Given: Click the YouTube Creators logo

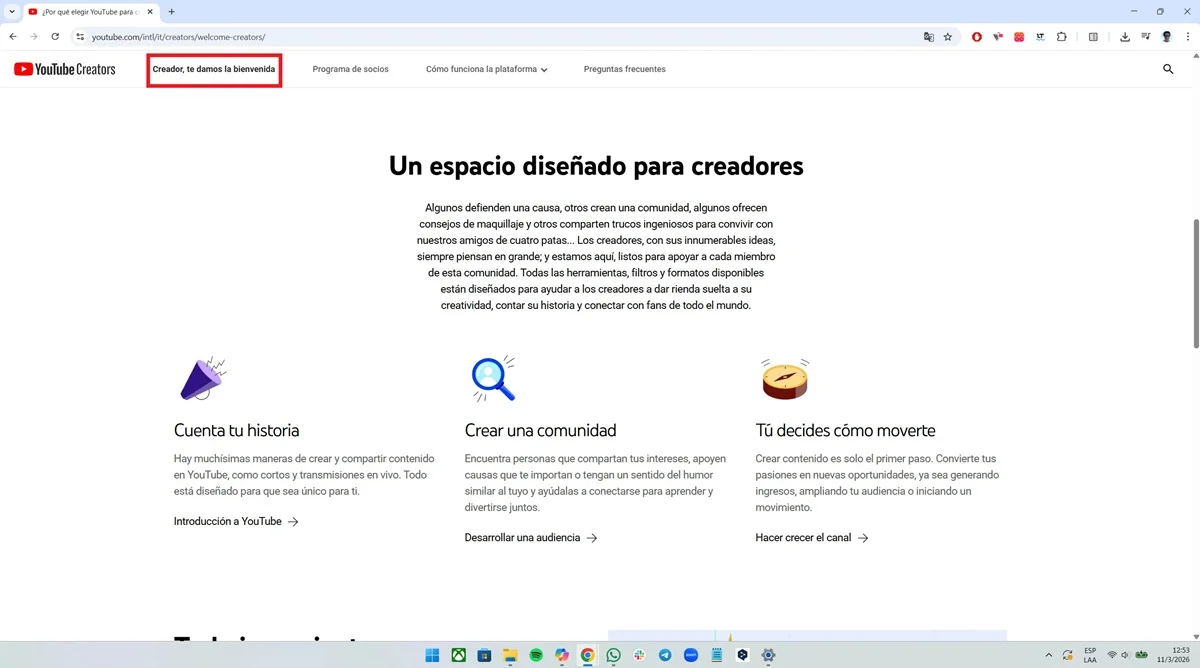Looking at the screenshot, I should click(x=64, y=69).
